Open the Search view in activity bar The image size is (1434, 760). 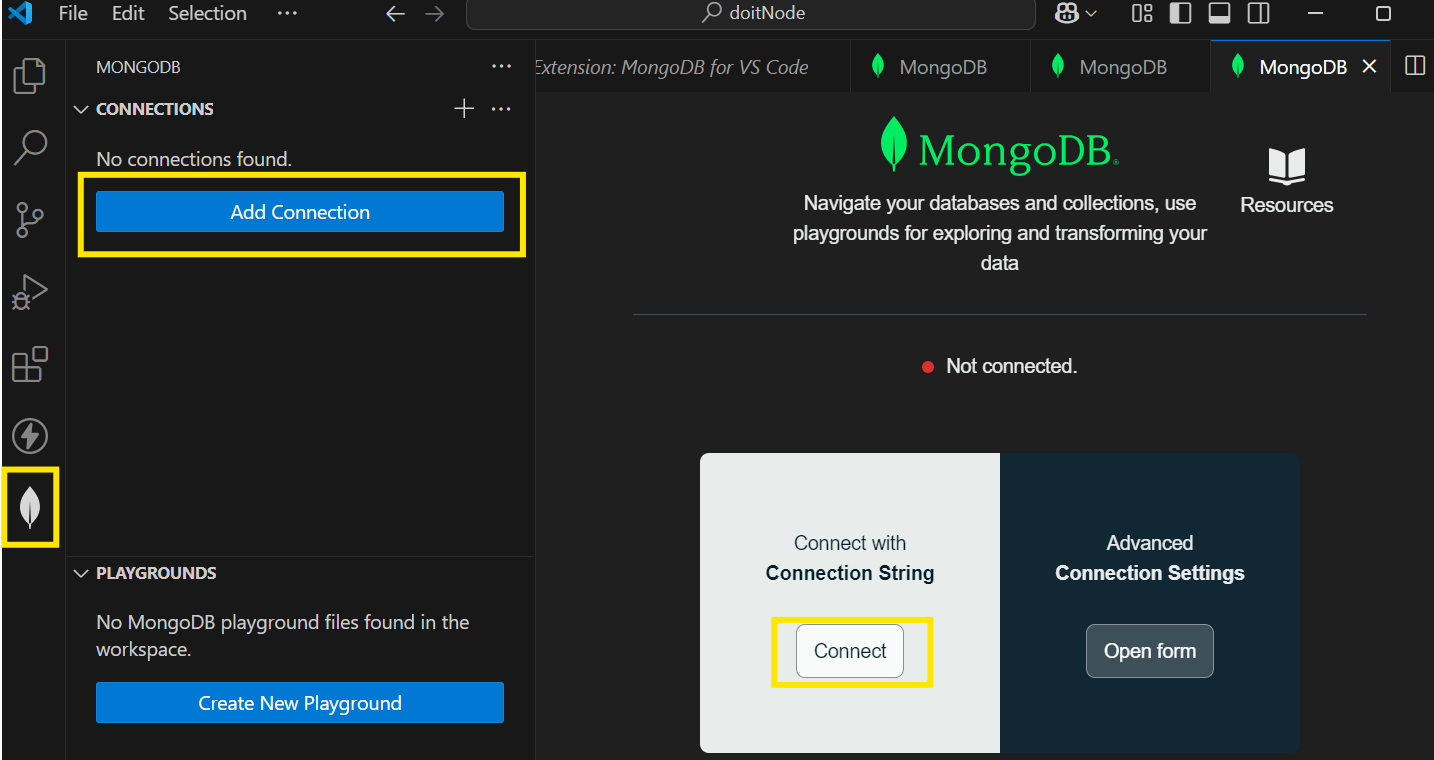[x=30, y=147]
